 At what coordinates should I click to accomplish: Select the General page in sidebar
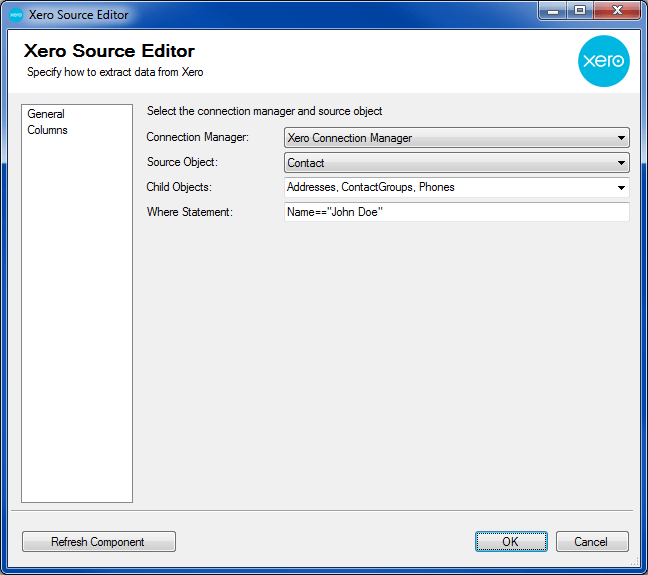pos(46,114)
